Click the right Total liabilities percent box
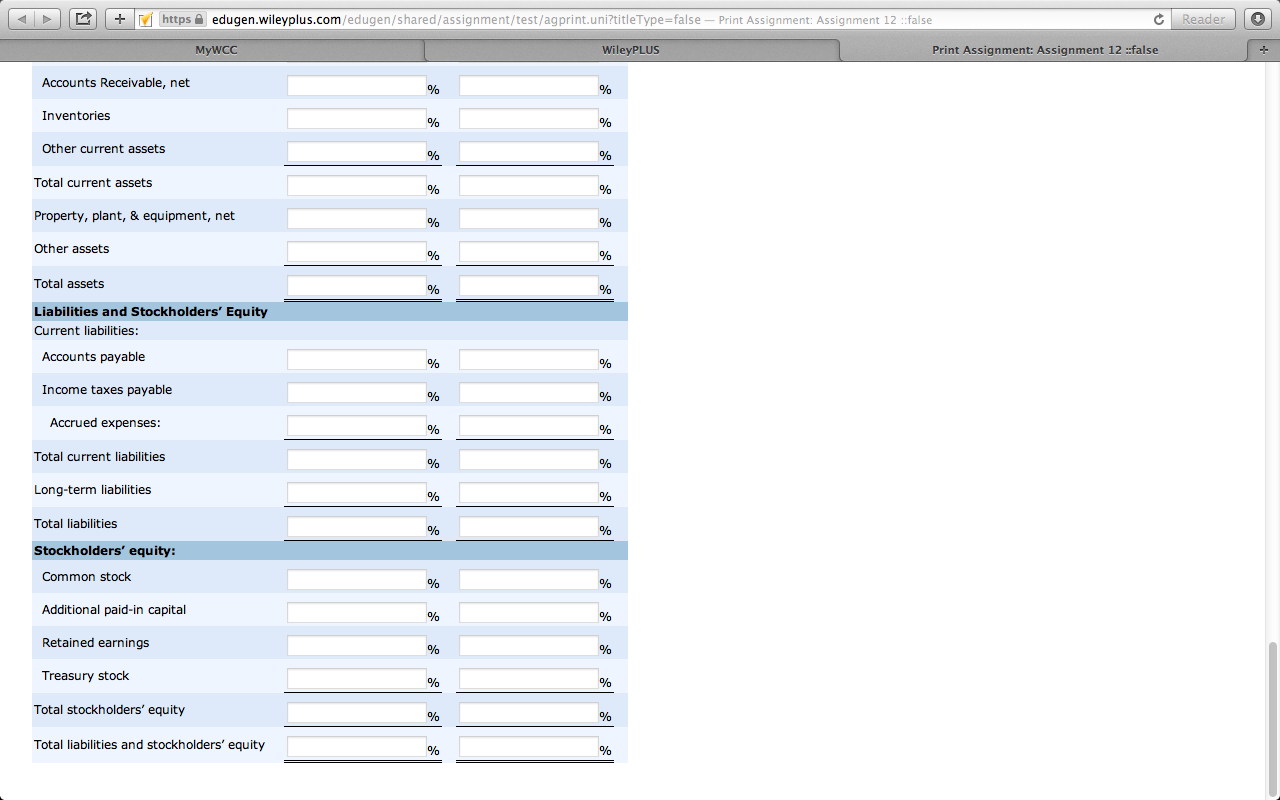The image size is (1280, 800). click(x=529, y=527)
